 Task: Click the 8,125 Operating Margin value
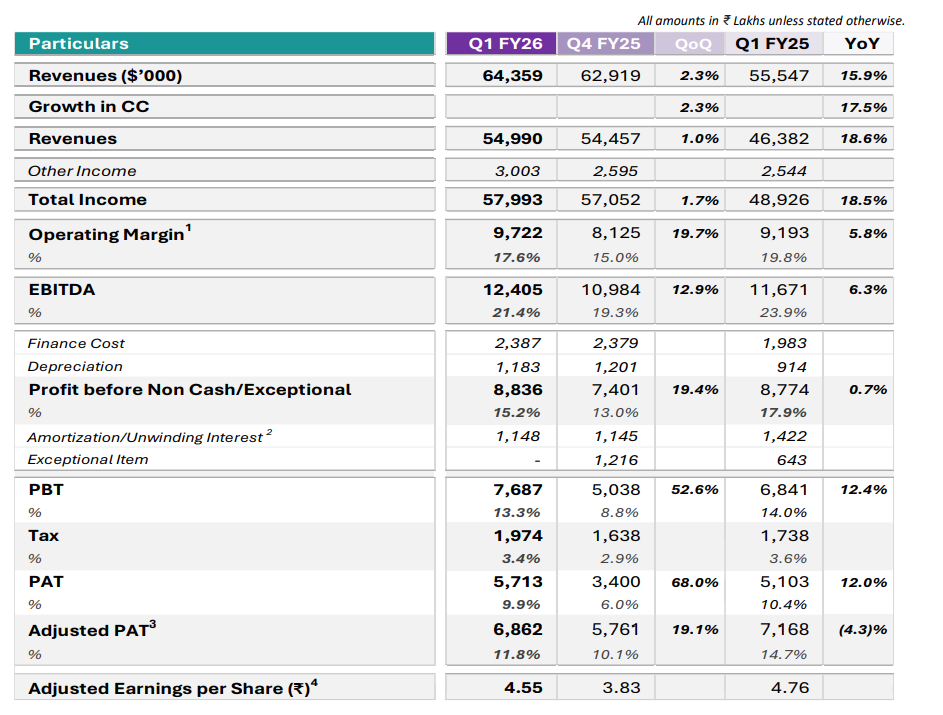tap(616, 233)
